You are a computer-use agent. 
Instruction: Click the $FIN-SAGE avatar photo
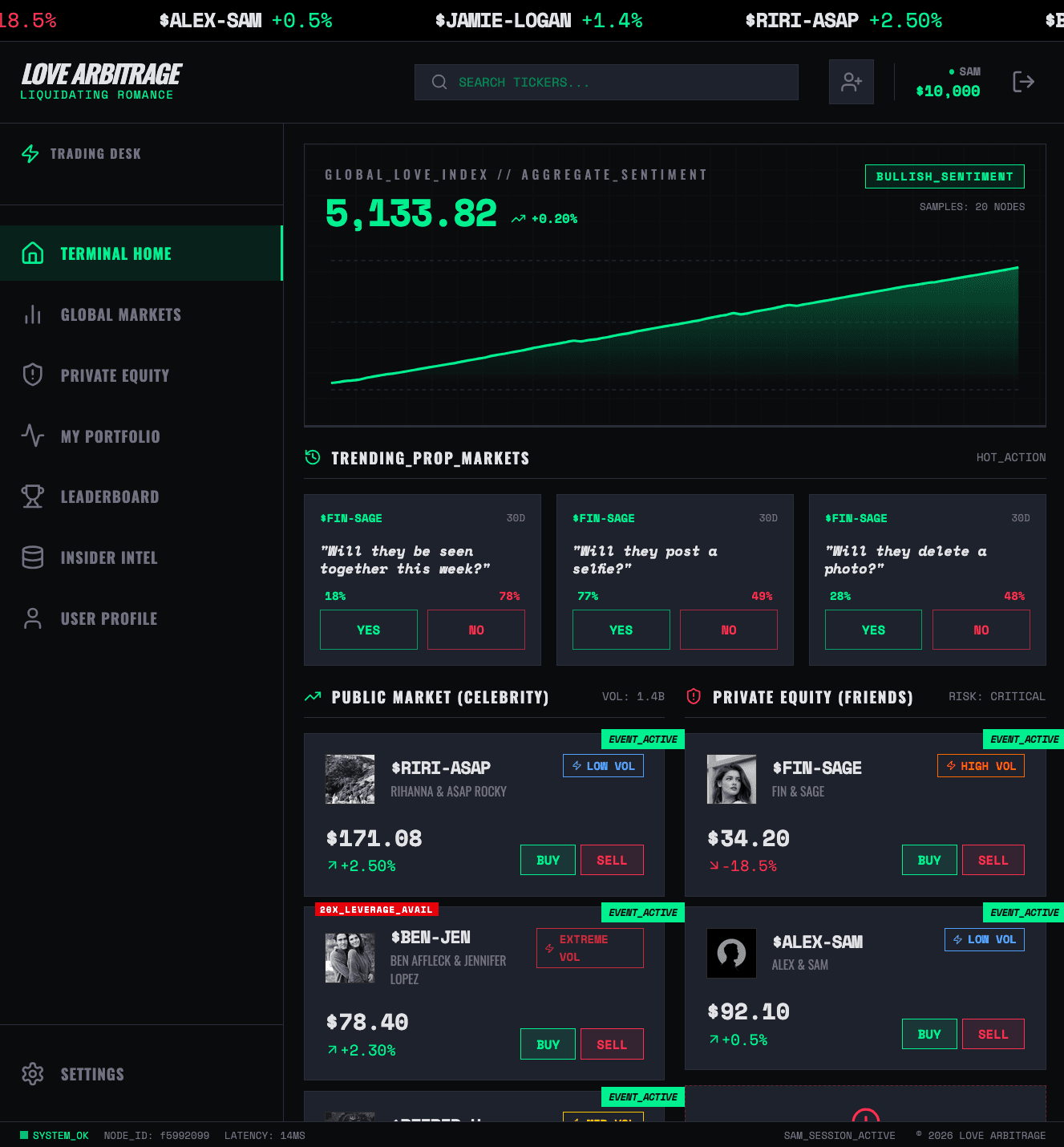[x=731, y=778]
